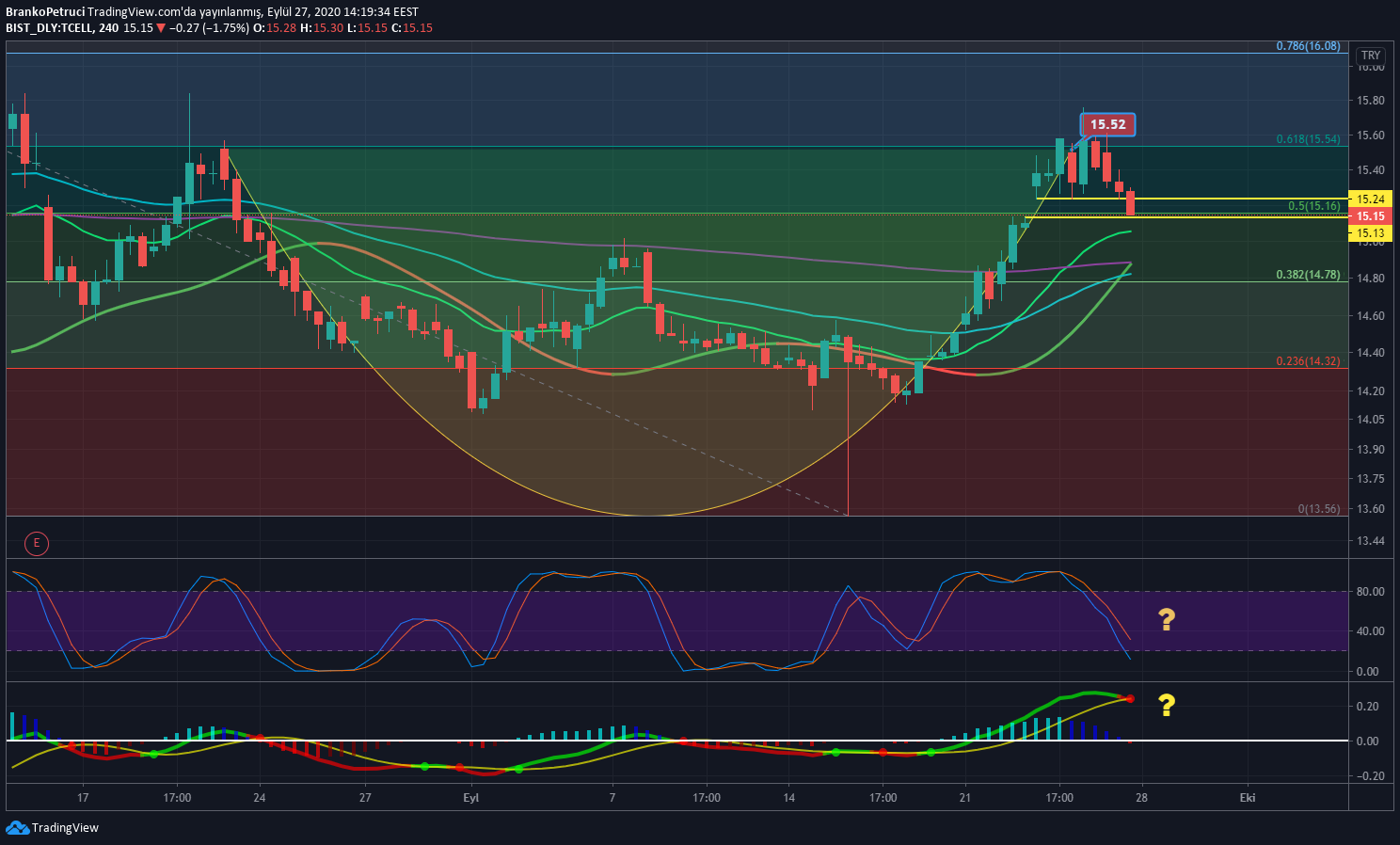Click the 15.80 price axis label
This screenshot has height=845, width=1400.
tap(1371, 101)
